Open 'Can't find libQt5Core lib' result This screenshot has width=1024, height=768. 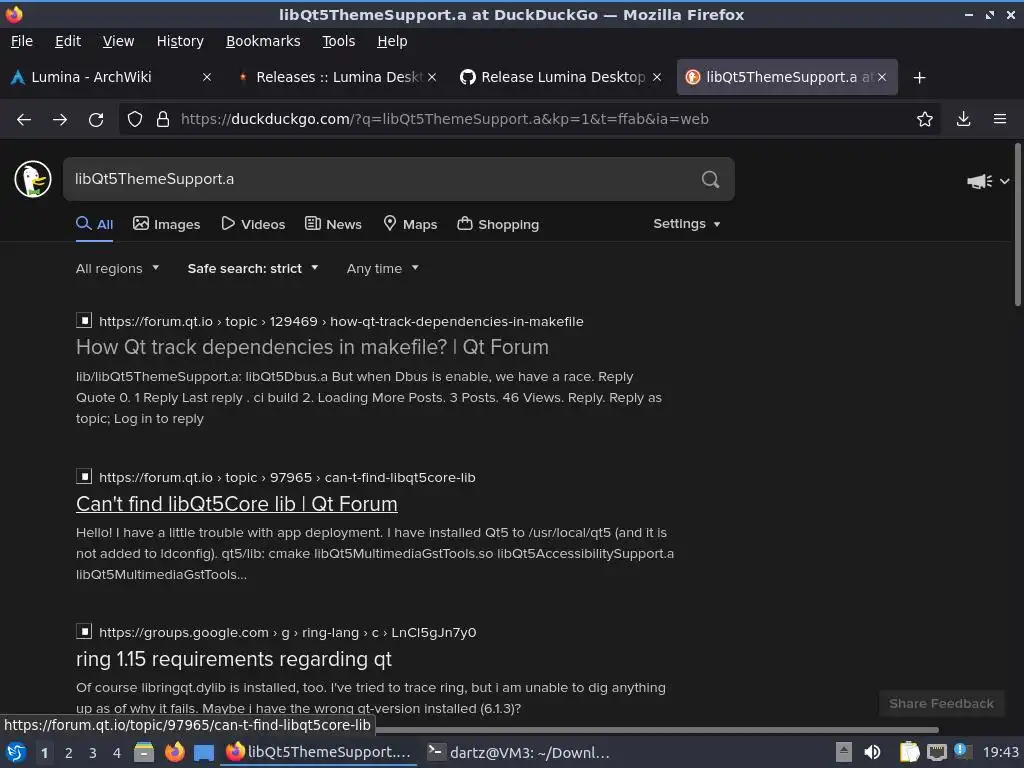point(236,504)
